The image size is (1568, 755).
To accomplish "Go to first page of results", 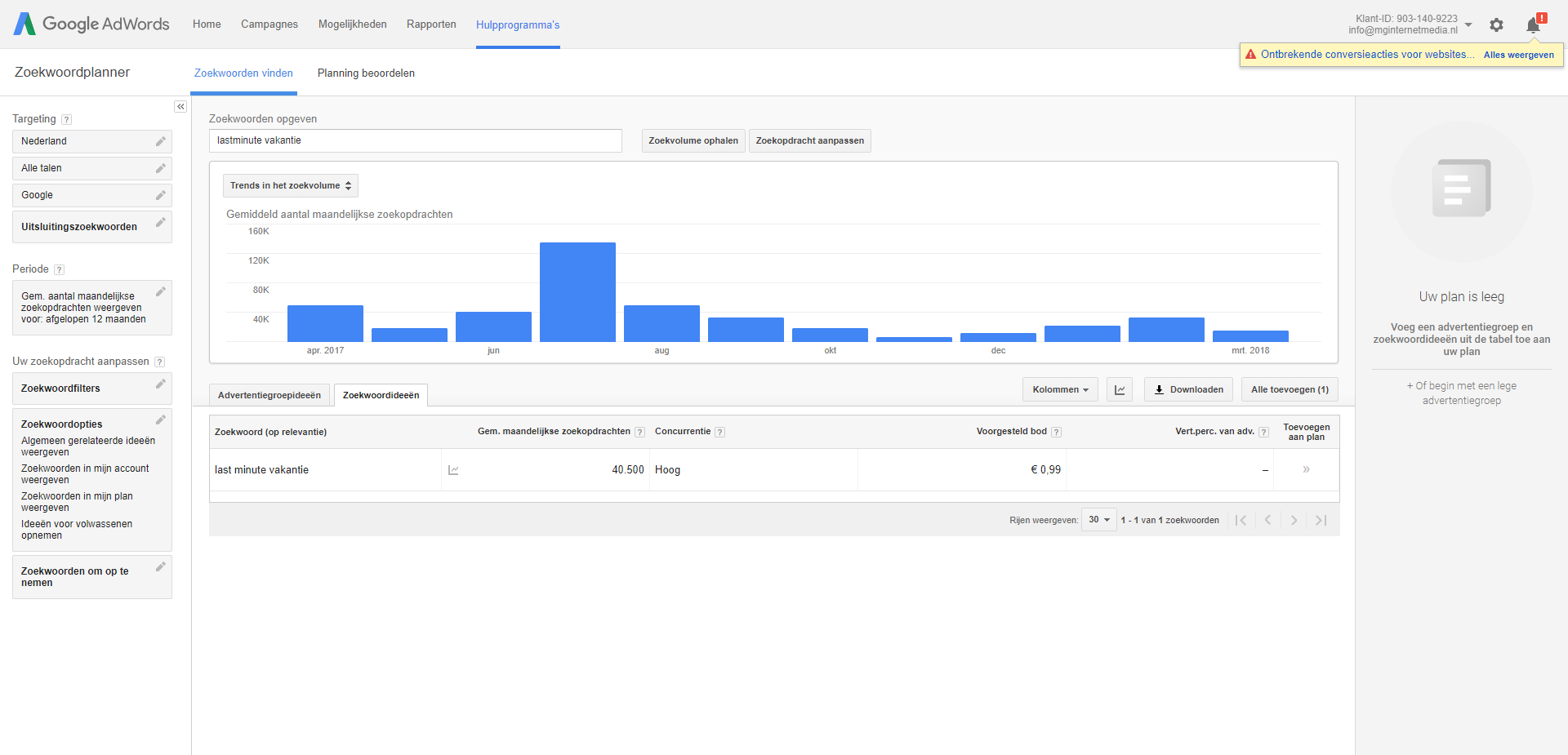I will pyautogui.click(x=1241, y=520).
